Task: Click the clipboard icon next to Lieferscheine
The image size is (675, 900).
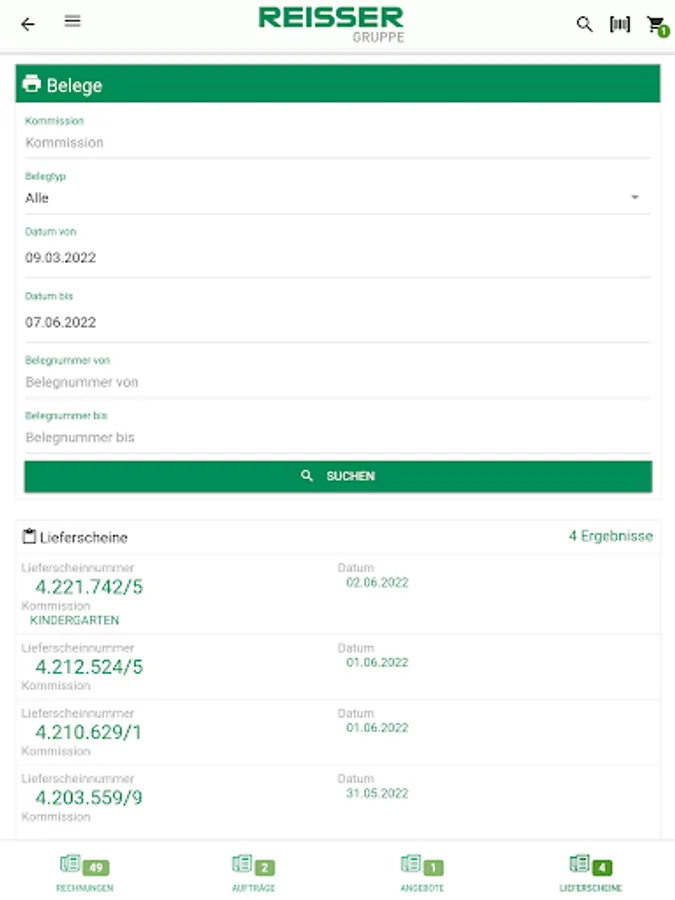Action: (x=29, y=537)
